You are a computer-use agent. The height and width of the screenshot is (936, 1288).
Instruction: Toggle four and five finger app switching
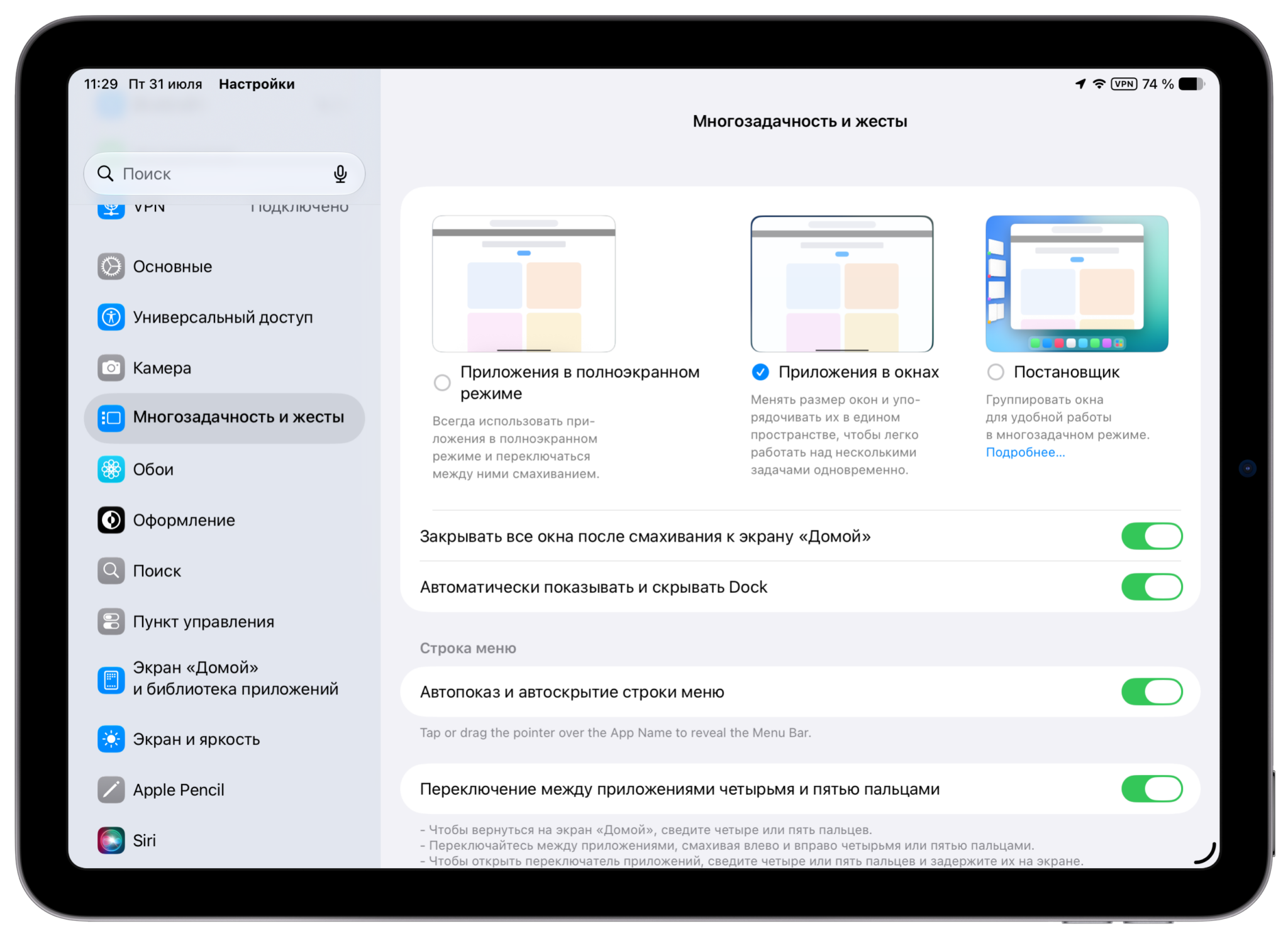[x=1152, y=789]
